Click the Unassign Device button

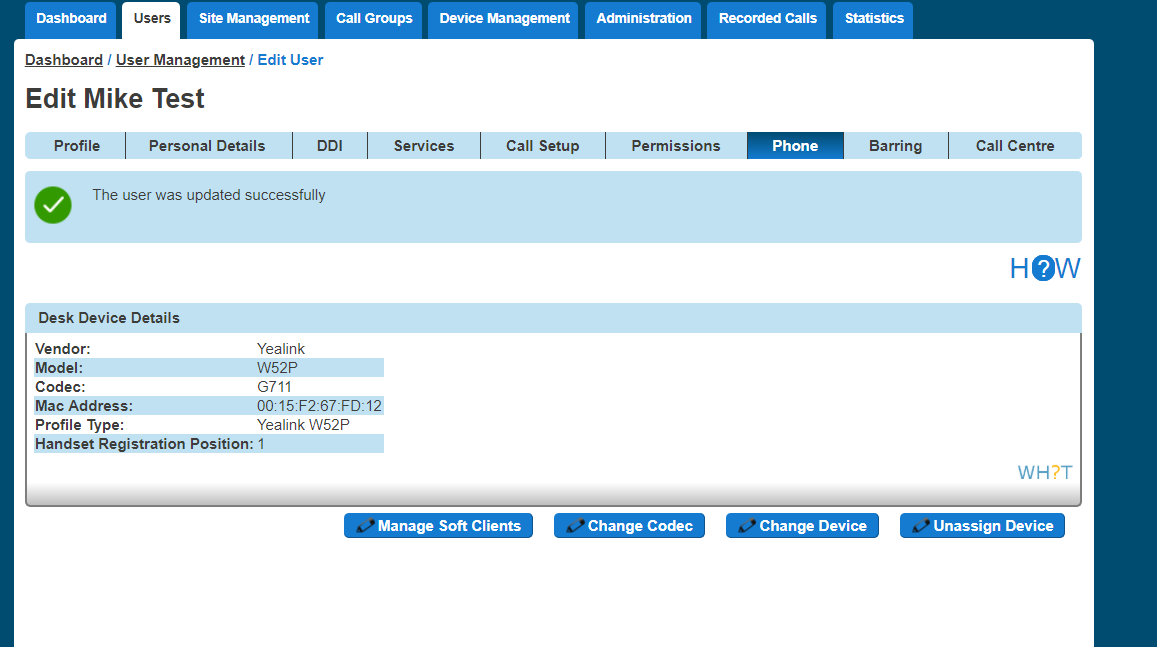pos(982,526)
